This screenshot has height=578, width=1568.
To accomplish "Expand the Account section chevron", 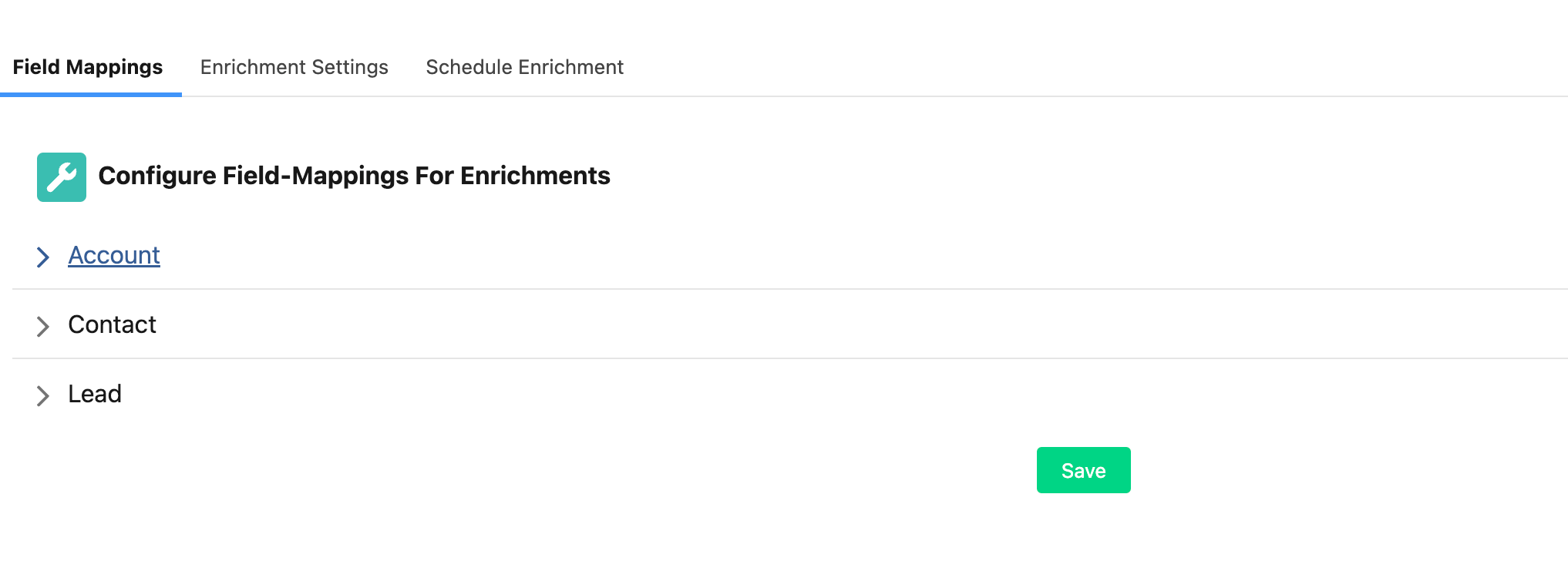I will [x=43, y=257].
